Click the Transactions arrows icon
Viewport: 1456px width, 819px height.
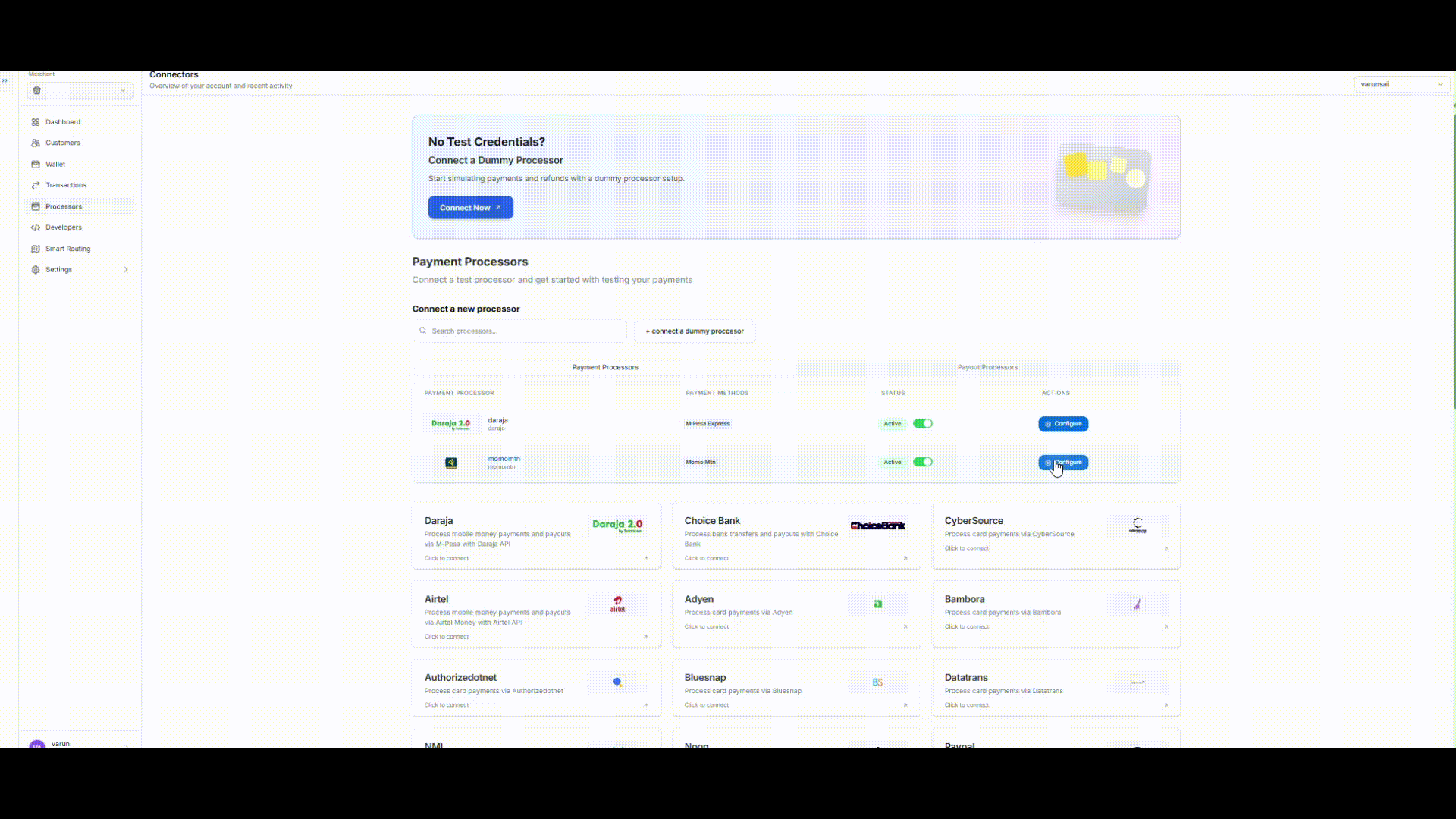point(36,185)
